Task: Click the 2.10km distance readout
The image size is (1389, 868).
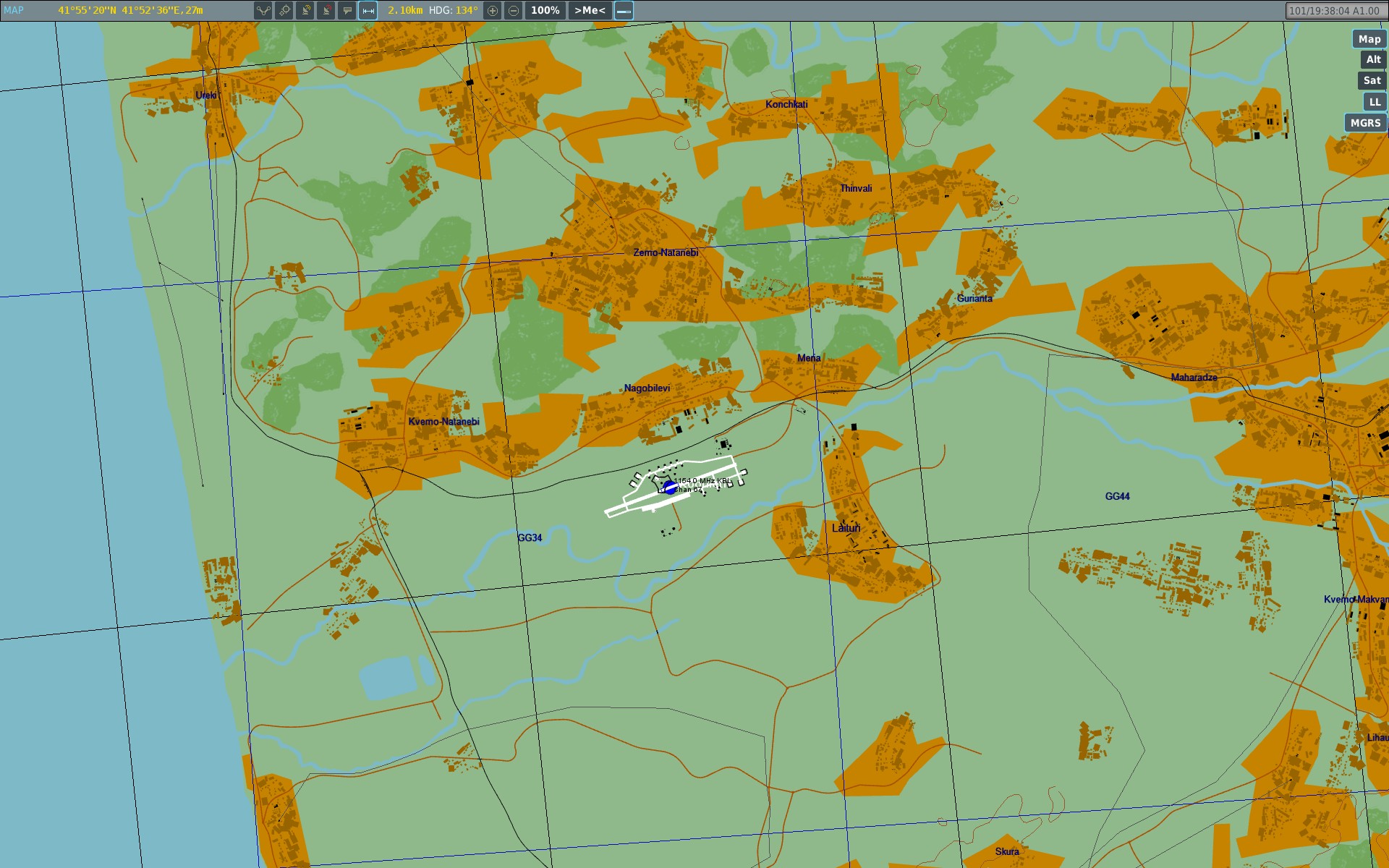Action: 405,10
